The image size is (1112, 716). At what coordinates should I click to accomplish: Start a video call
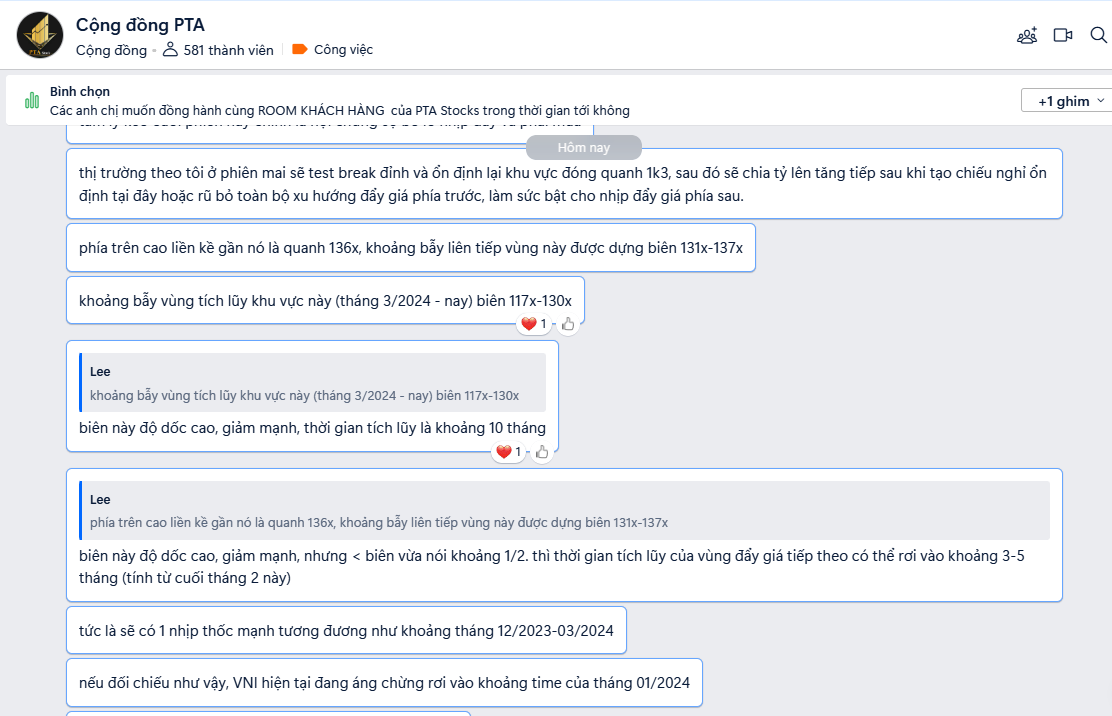coord(1062,35)
